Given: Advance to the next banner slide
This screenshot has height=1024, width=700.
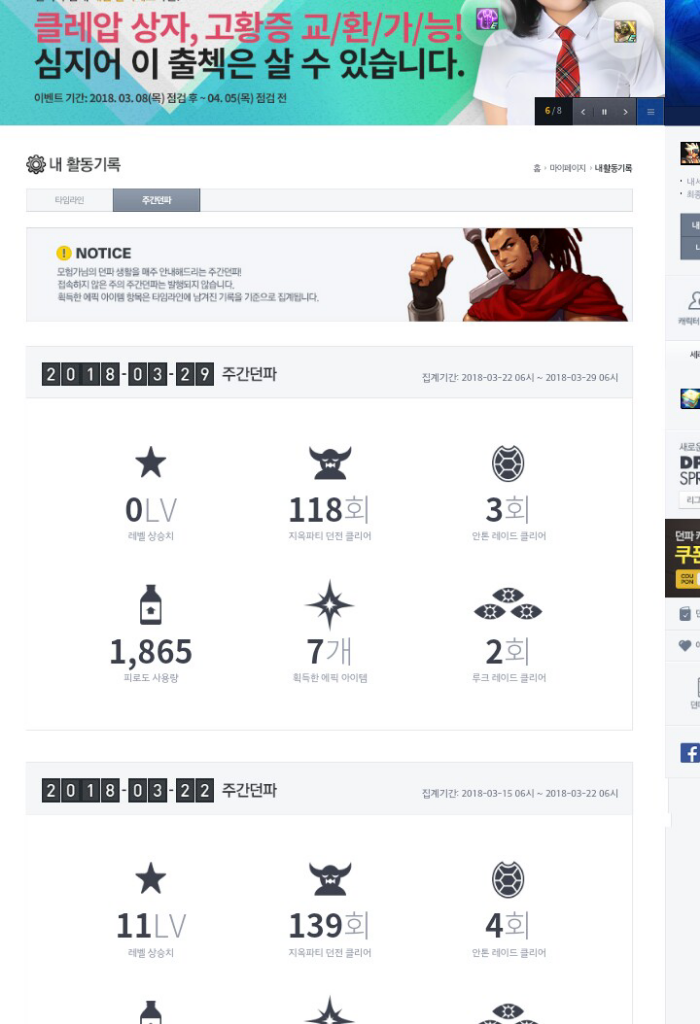Looking at the screenshot, I should tap(625, 112).
